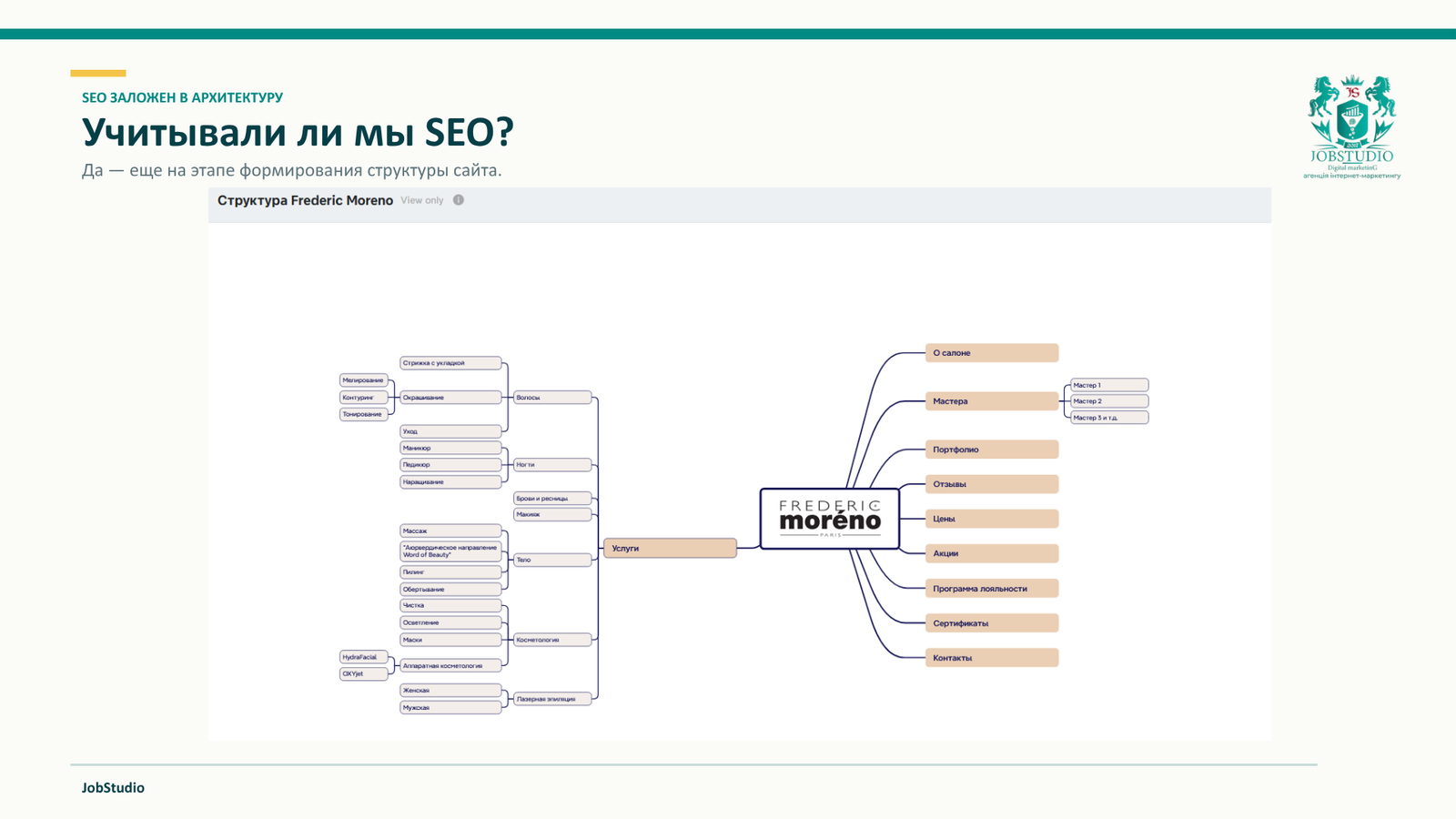Click the Окрашивание node

(x=450, y=398)
